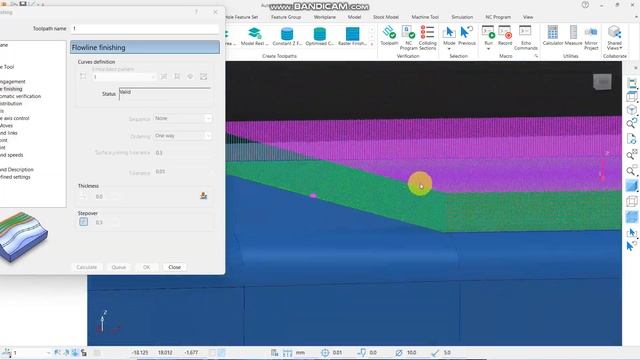Screen dimensions: 640x360
Task: Click the OK button in dialog
Action: pyautogui.click(x=146, y=267)
